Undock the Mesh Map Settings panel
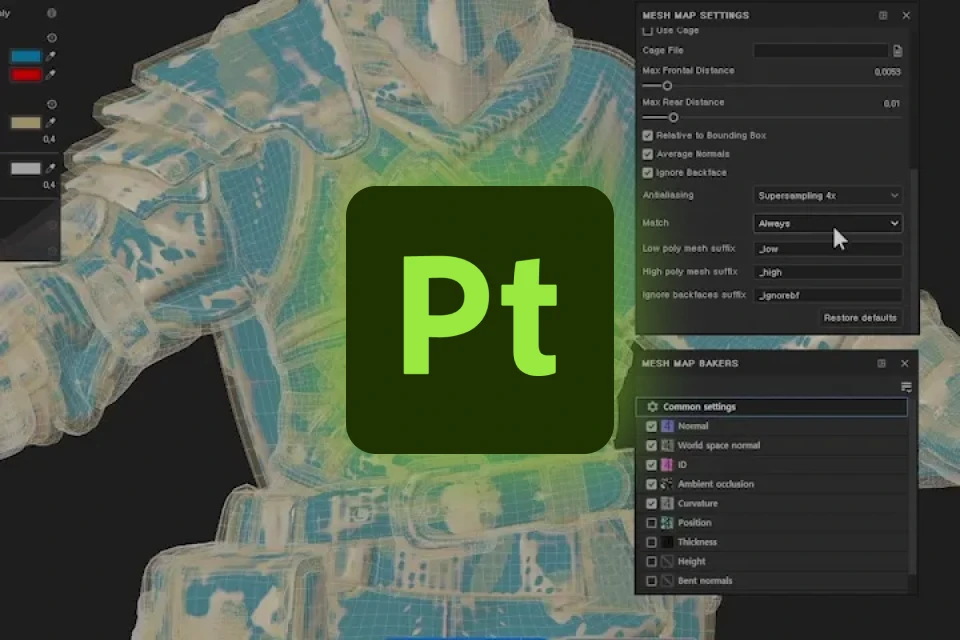Screen dimensions: 960x640 coord(883,15)
